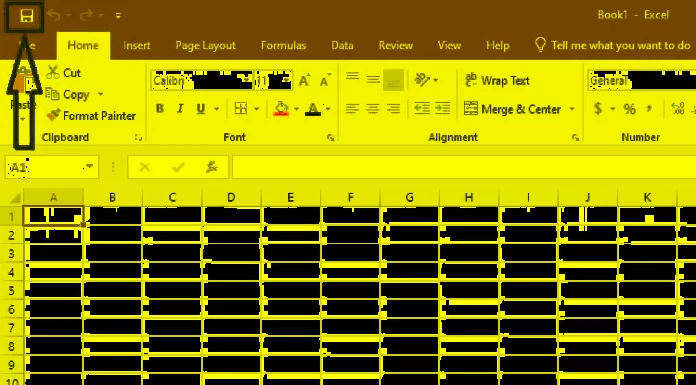The image size is (696, 385).
Task: Click the Increase Indent icon
Action: pyautogui.click(x=443, y=109)
